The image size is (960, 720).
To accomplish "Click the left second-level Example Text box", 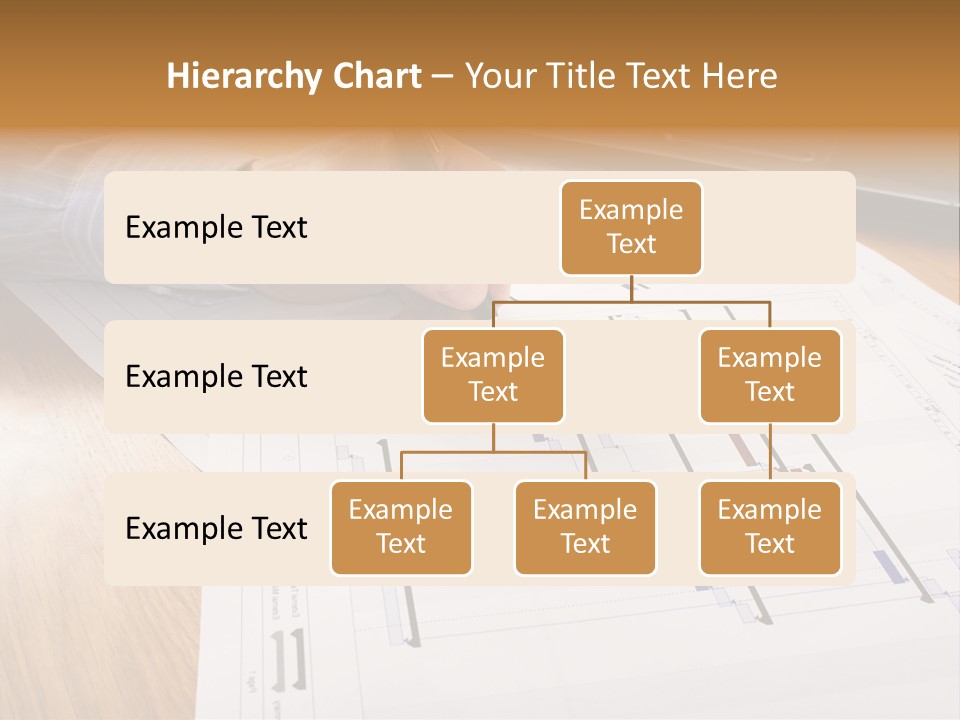I will [x=493, y=375].
